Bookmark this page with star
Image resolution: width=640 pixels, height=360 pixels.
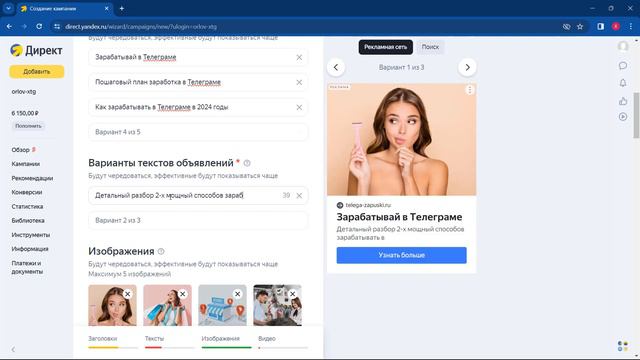580,27
